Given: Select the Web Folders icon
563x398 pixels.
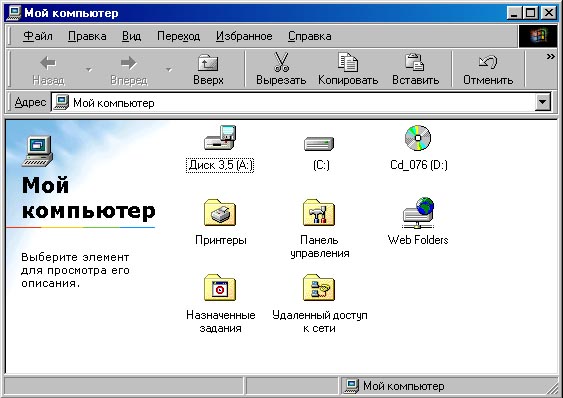Looking at the screenshot, I should pos(418,213).
